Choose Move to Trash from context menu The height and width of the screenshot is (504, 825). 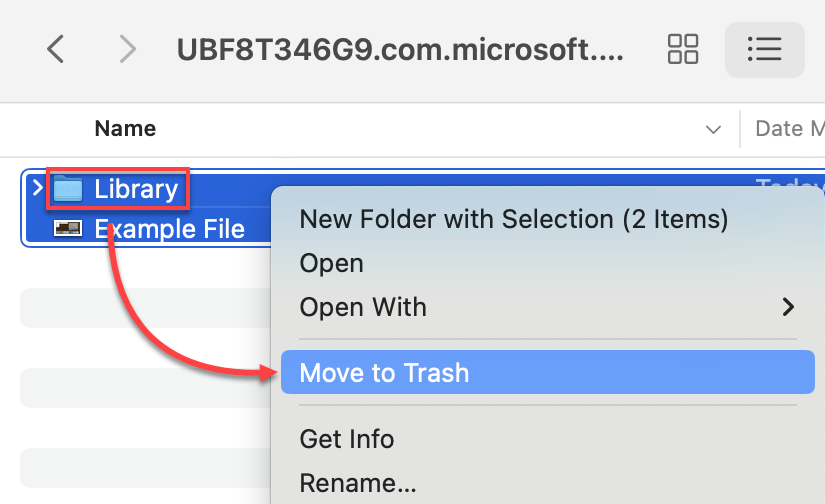384,373
